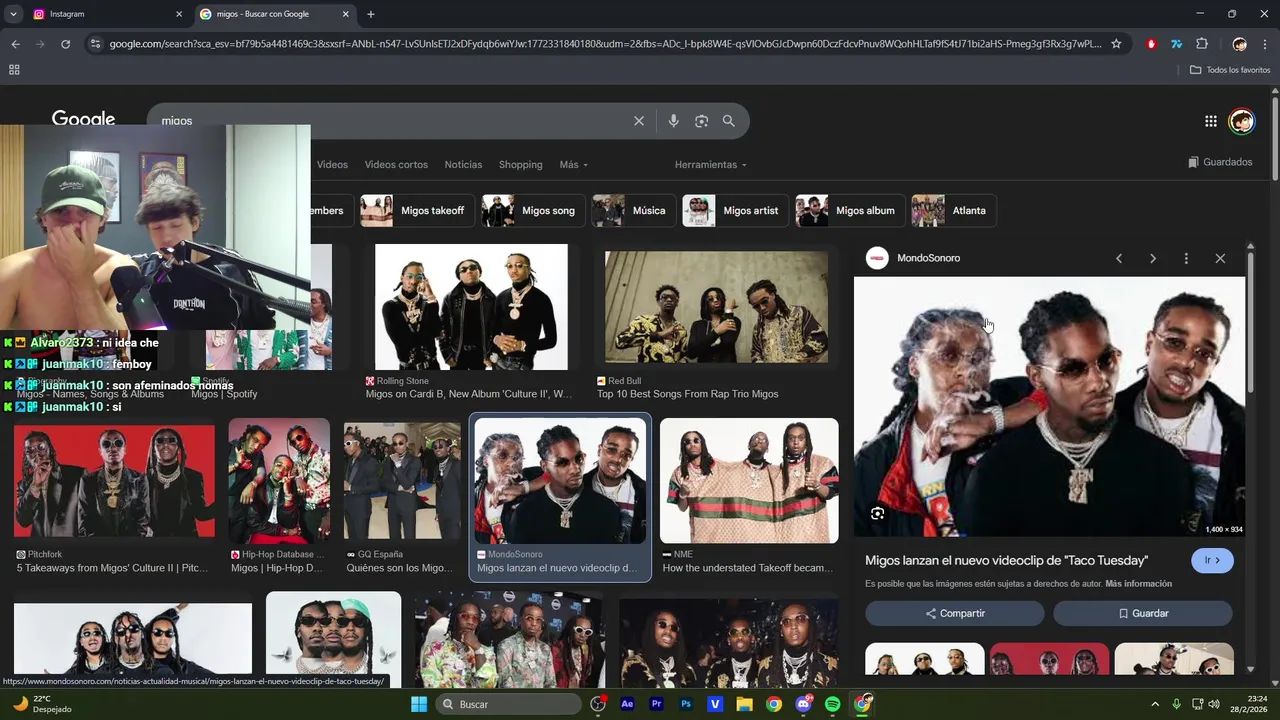The image size is (1280, 720).
Task: Clear the Google search box text
Action: [x=639, y=121]
